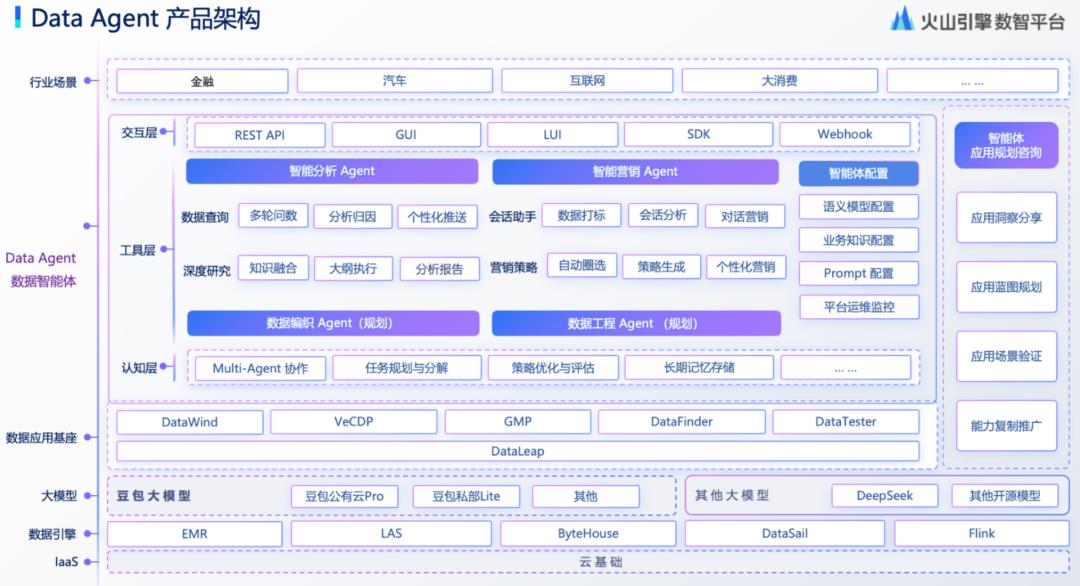Select the 智能体配置 header

[858, 174]
